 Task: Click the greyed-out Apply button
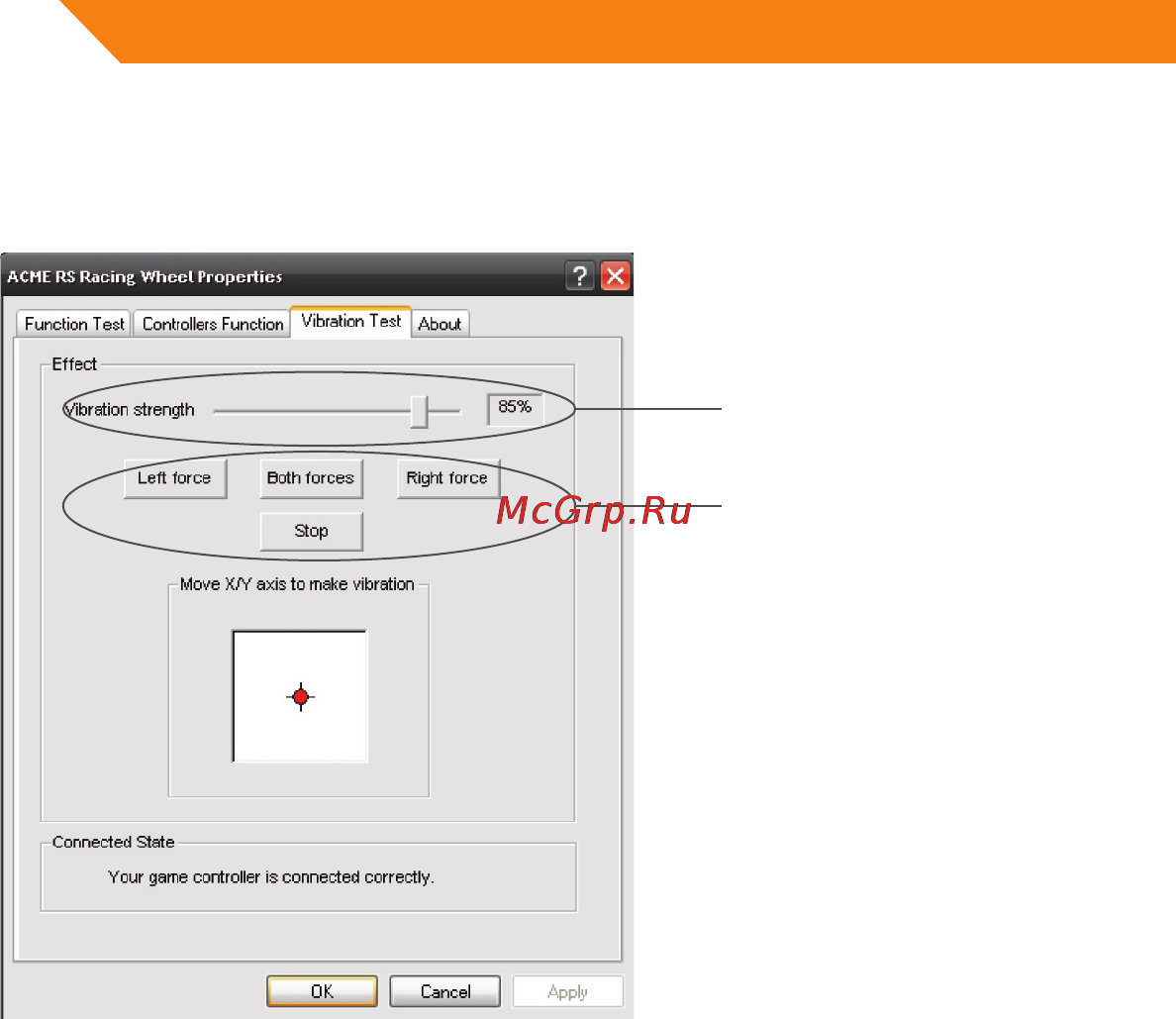tap(568, 991)
